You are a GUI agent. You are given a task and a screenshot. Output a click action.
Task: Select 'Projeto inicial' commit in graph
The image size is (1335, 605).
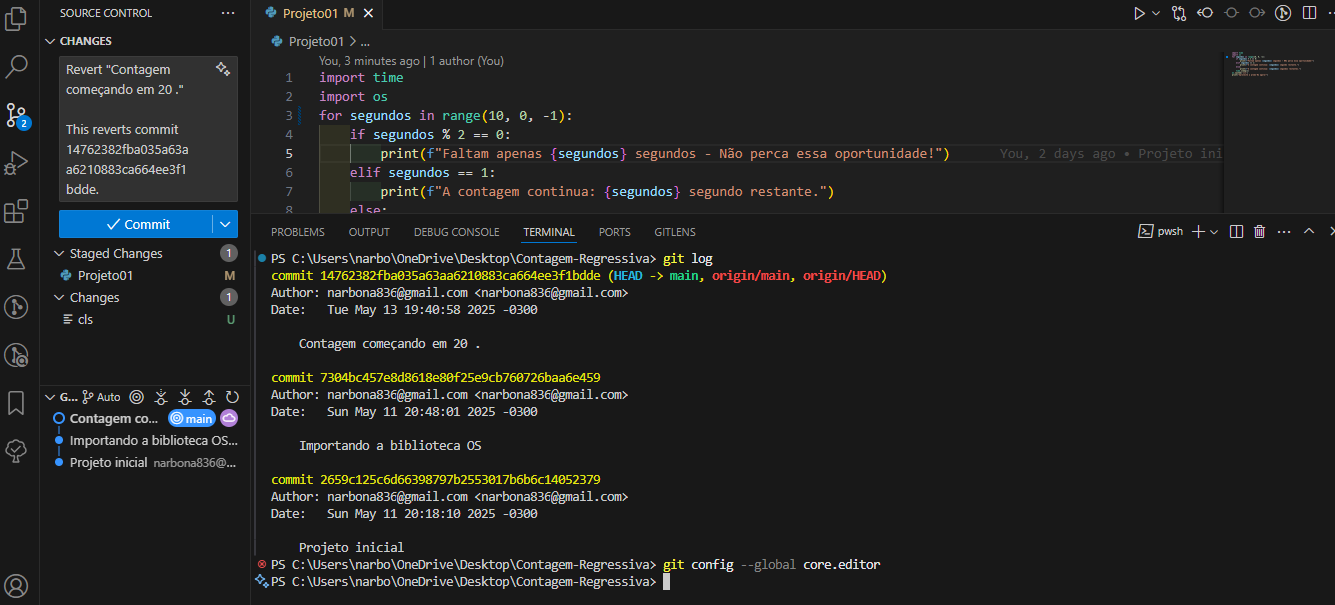point(109,463)
